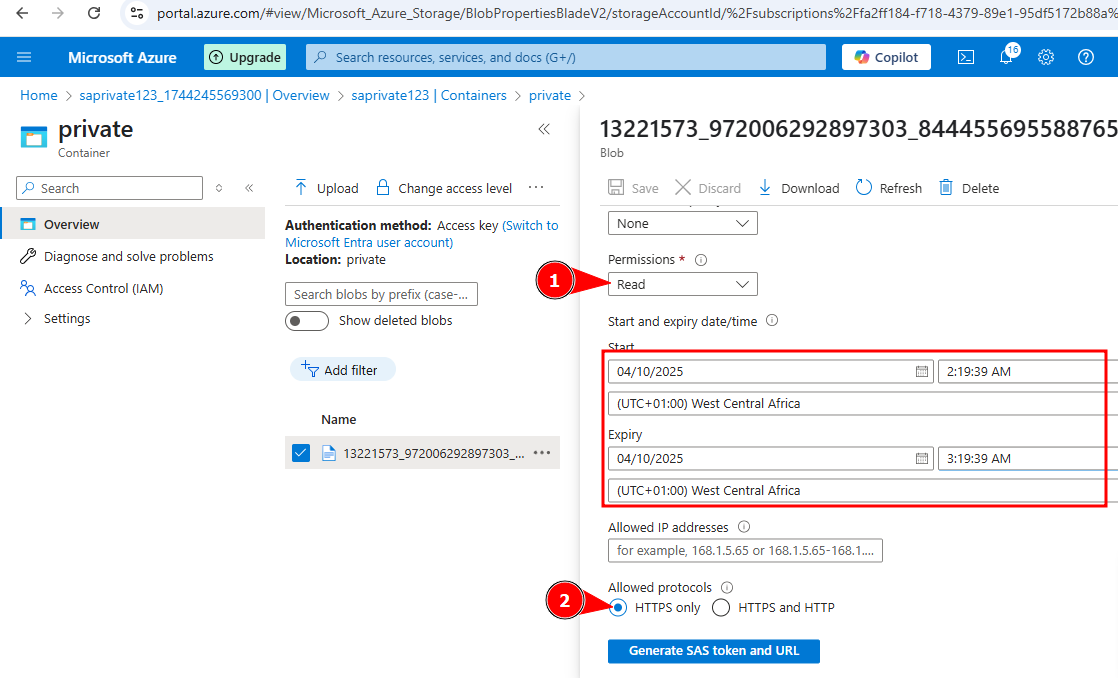Screen dimensions: 1118x678
Task: Toggle Show deleted blobs switch
Action: click(307, 321)
